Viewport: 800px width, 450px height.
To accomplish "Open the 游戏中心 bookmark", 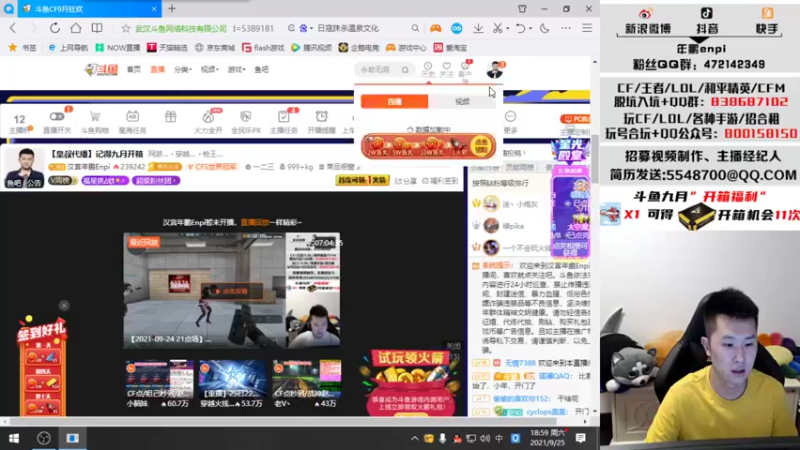I will point(406,47).
